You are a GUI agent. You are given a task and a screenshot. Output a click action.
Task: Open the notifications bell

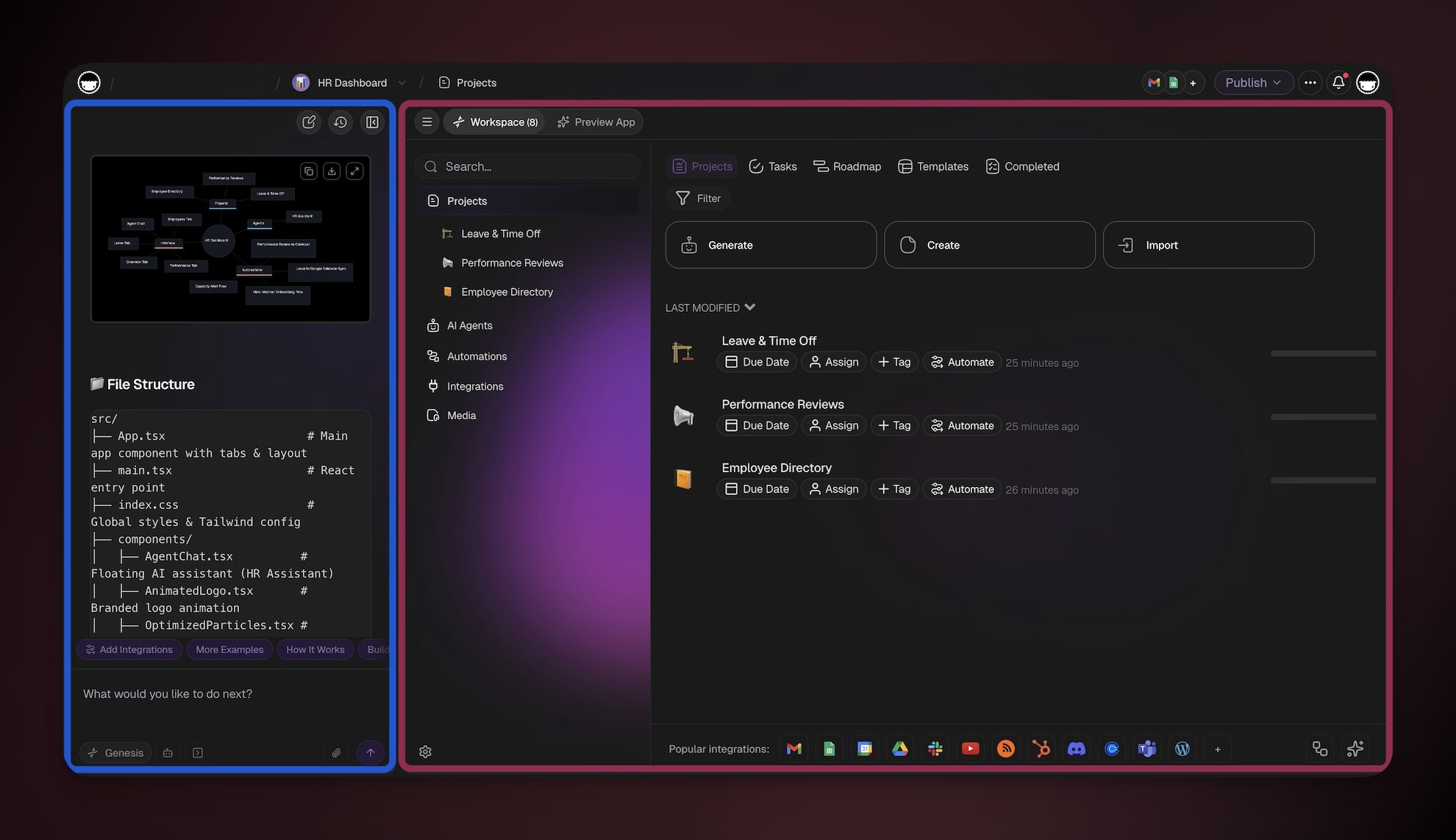pyautogui.click(x=1338, y=82)
